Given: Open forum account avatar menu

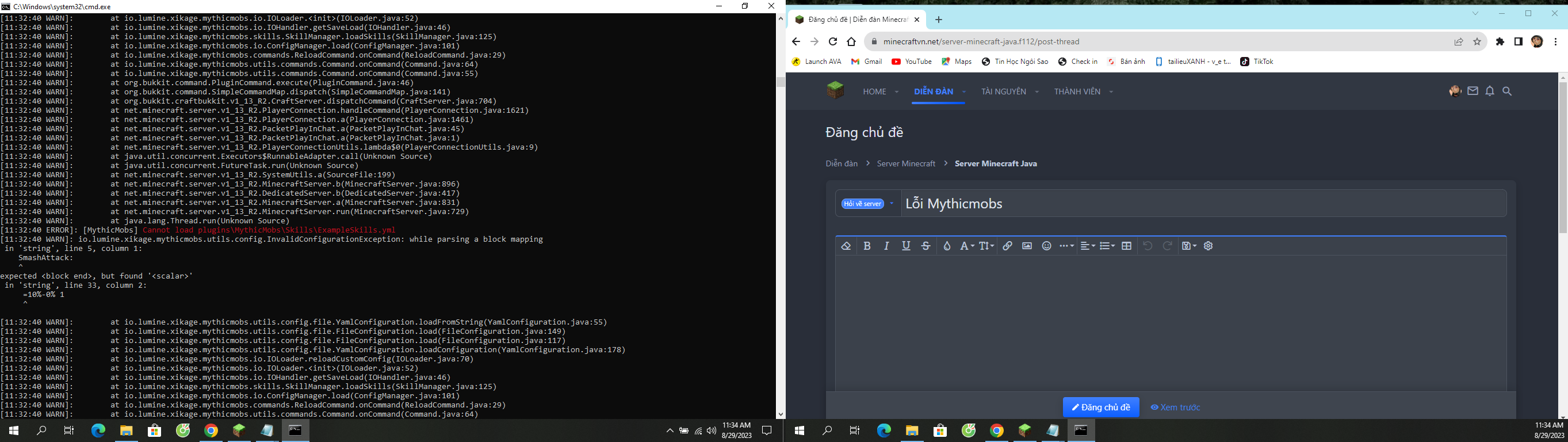Looking at the screenshot, I should coord(1455,92).
